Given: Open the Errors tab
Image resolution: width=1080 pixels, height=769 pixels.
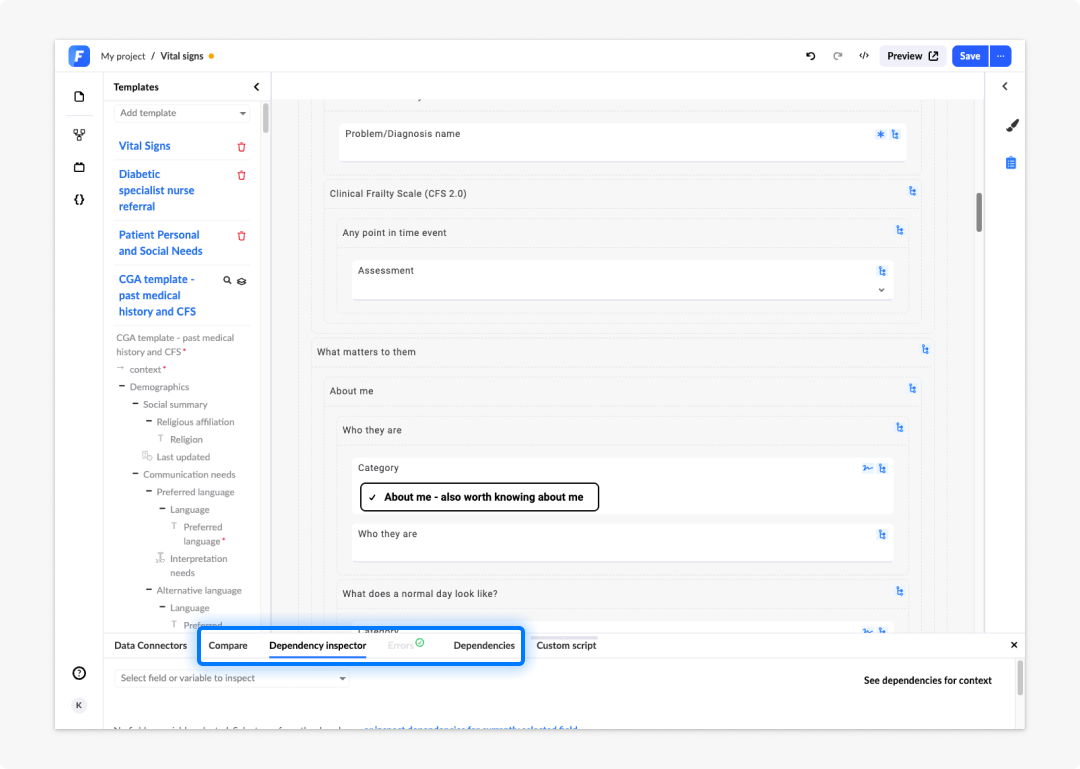Looking at the screenshot, I should pos(405,645).
